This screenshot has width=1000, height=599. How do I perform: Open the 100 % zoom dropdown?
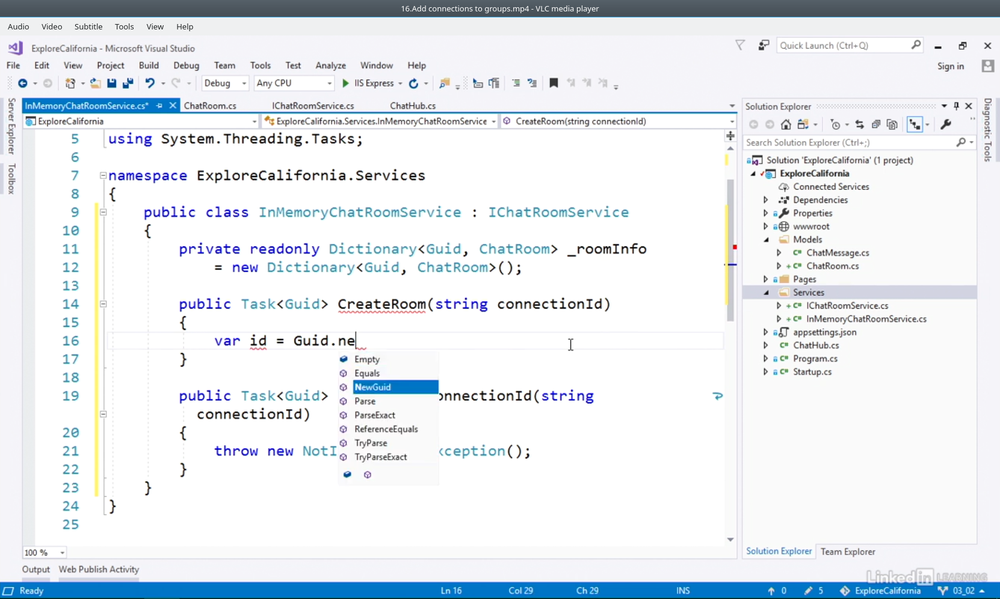(x=45, y=552)
